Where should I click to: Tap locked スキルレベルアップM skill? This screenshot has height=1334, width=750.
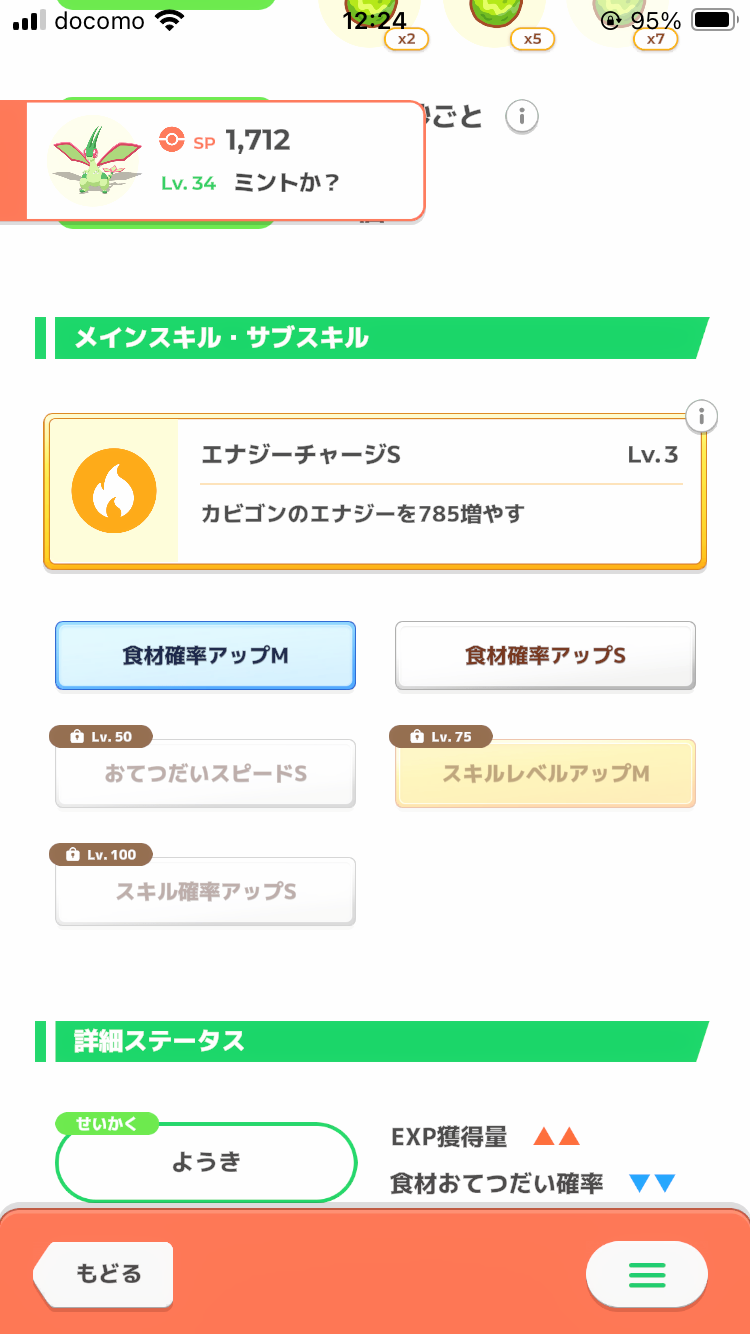(x=545, y=774)
